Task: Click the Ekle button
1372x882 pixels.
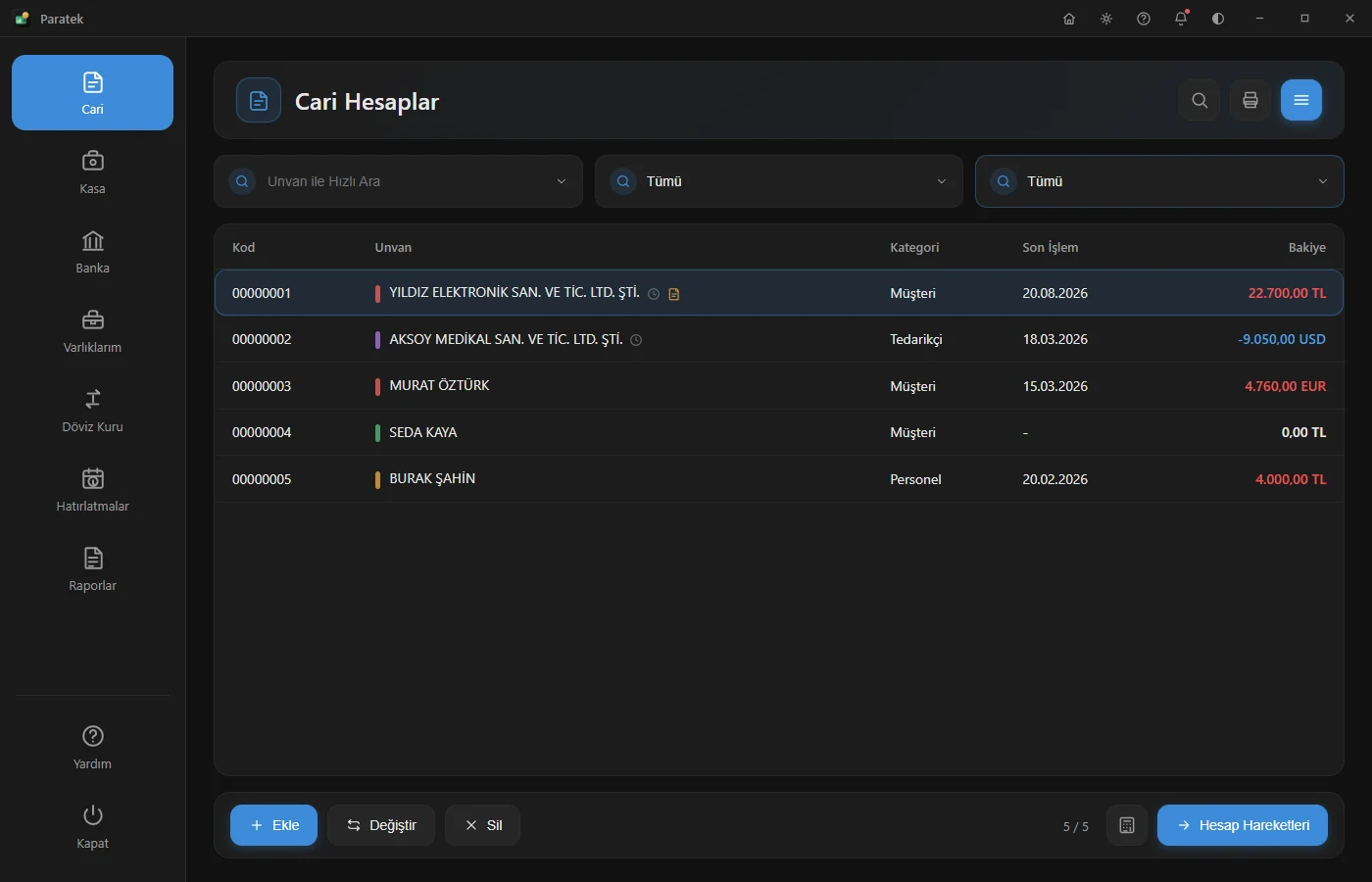Action: [273, 825]
